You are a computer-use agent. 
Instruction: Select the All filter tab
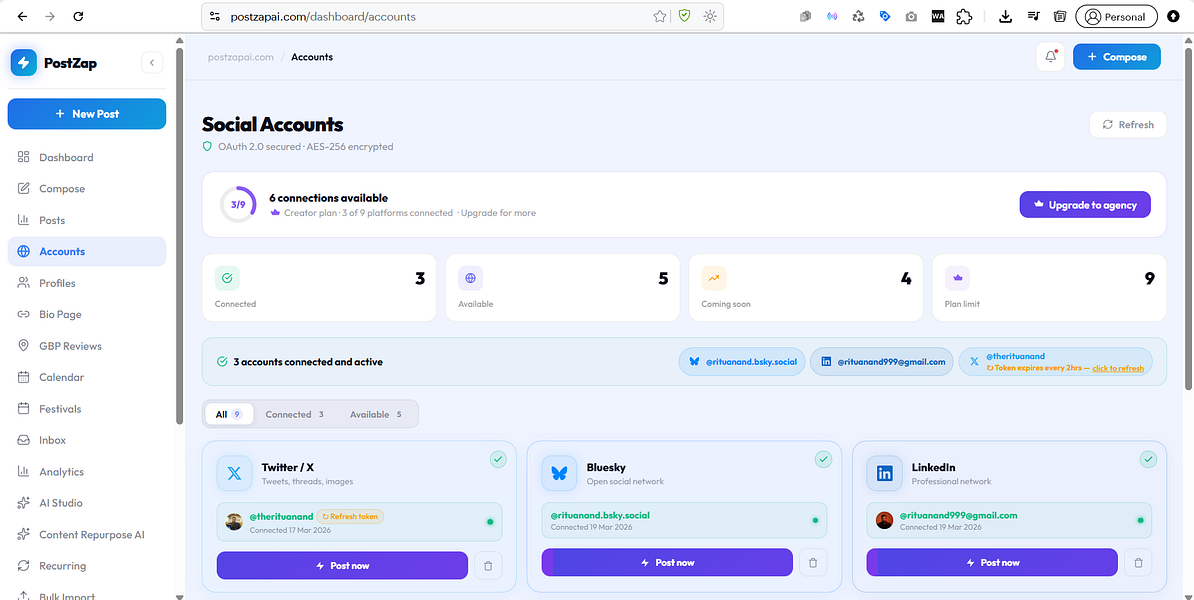[229, 414]
